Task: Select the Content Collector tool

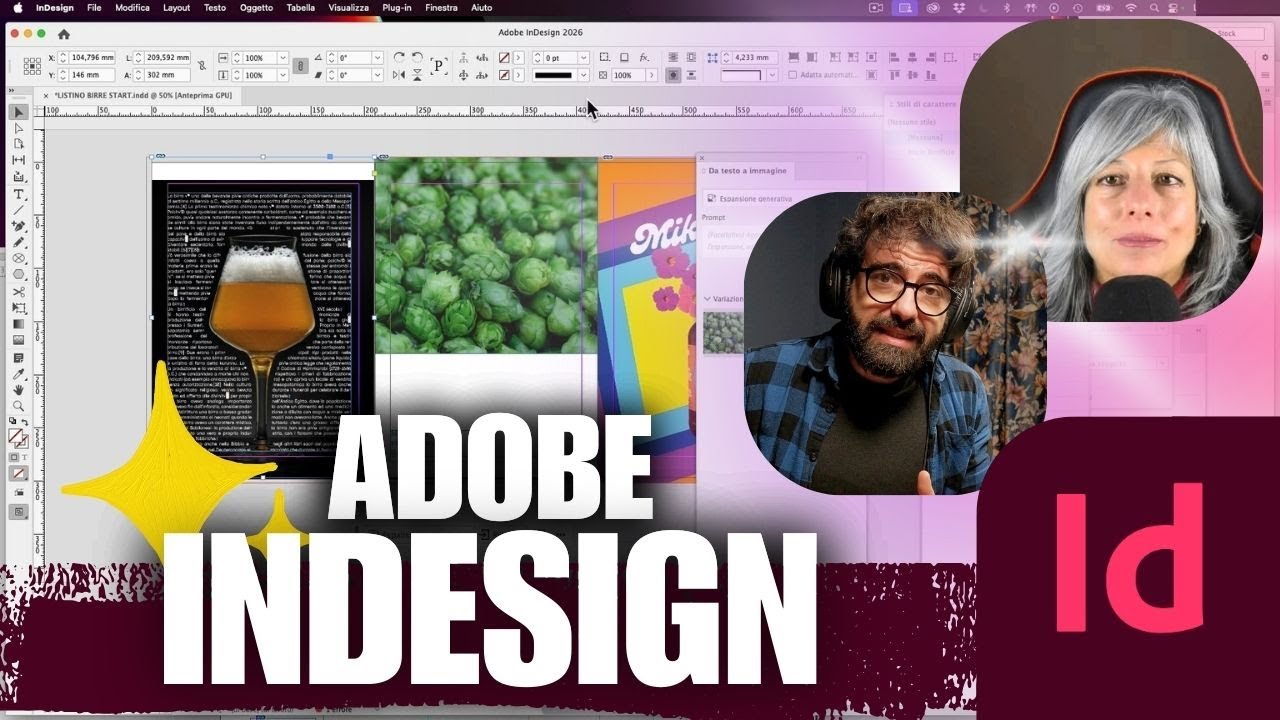Action: [x=18, y=177]
